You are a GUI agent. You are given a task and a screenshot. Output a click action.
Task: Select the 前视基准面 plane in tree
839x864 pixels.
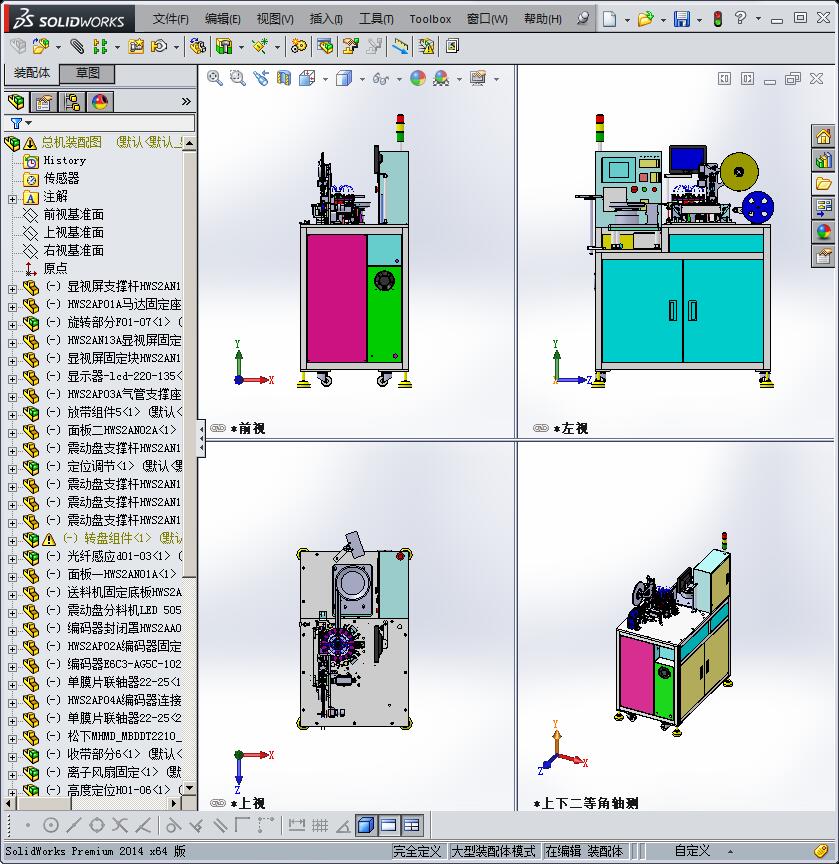73,214
